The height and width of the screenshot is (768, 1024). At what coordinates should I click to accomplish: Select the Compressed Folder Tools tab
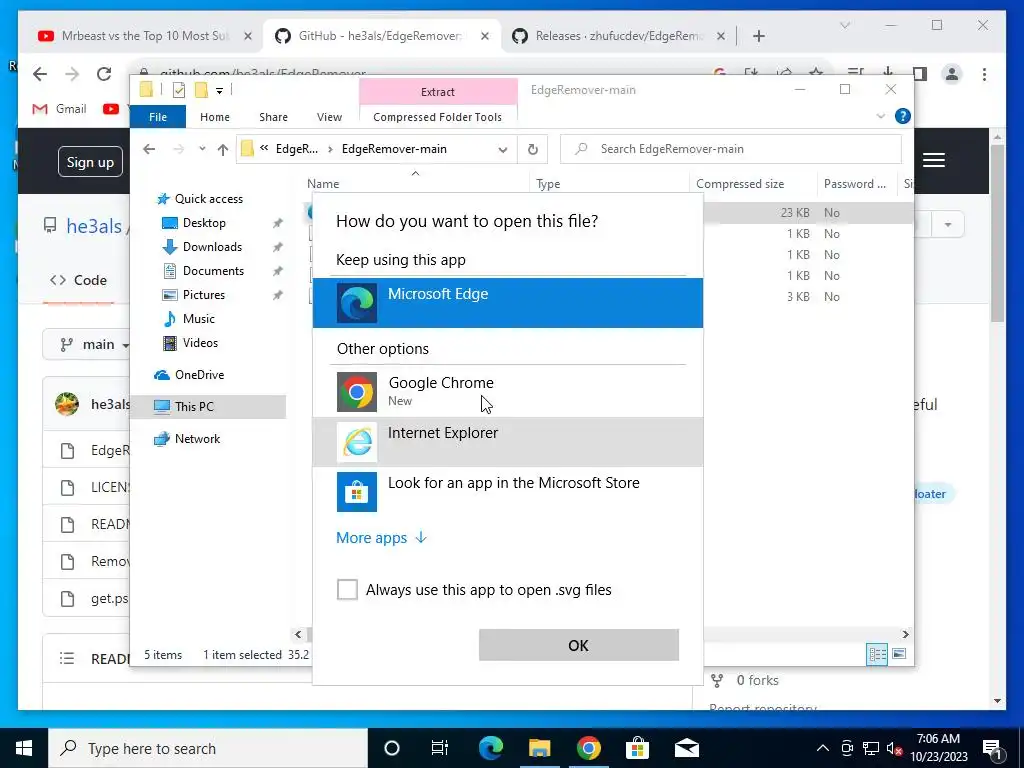point(438,117)
